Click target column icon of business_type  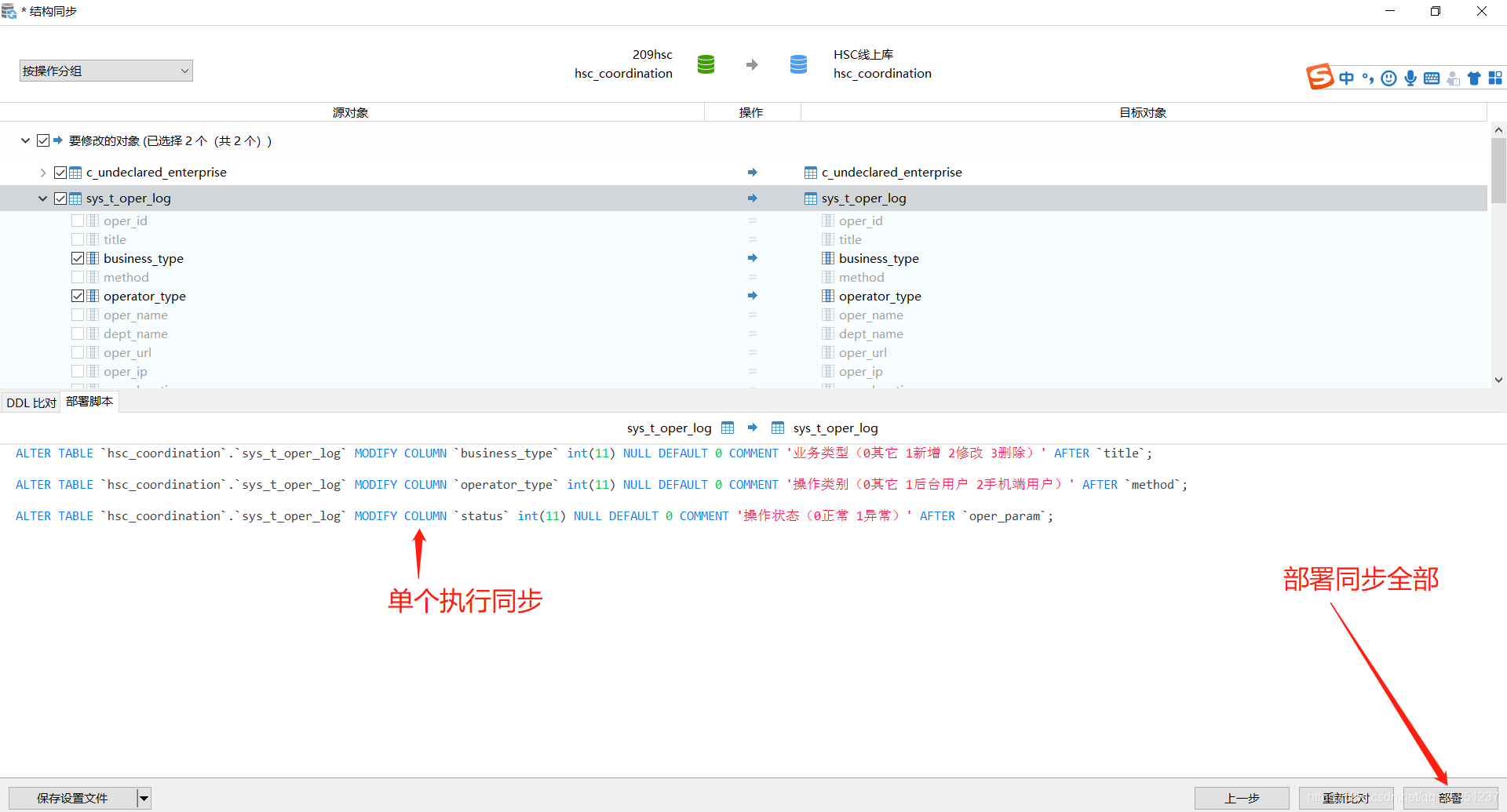point(828,258)
